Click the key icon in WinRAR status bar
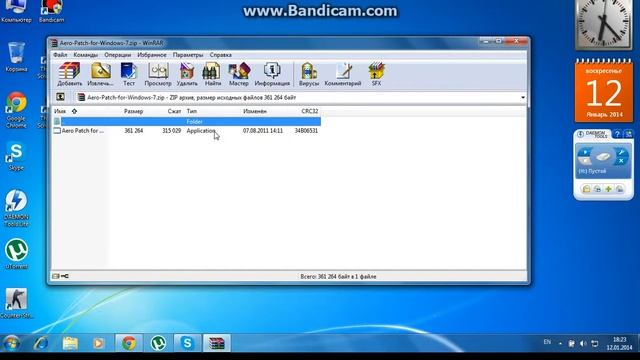640x360 pixels. pos(65,276)
